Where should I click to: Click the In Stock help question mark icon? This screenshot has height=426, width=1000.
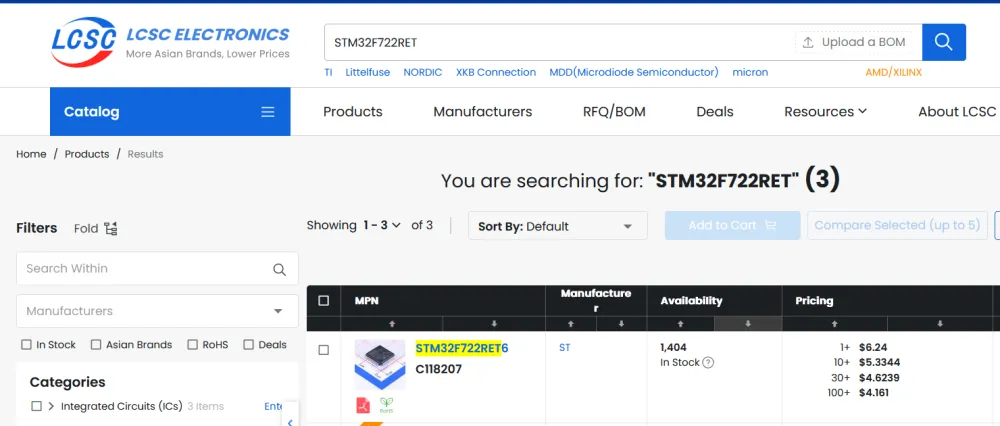(708, 362)
